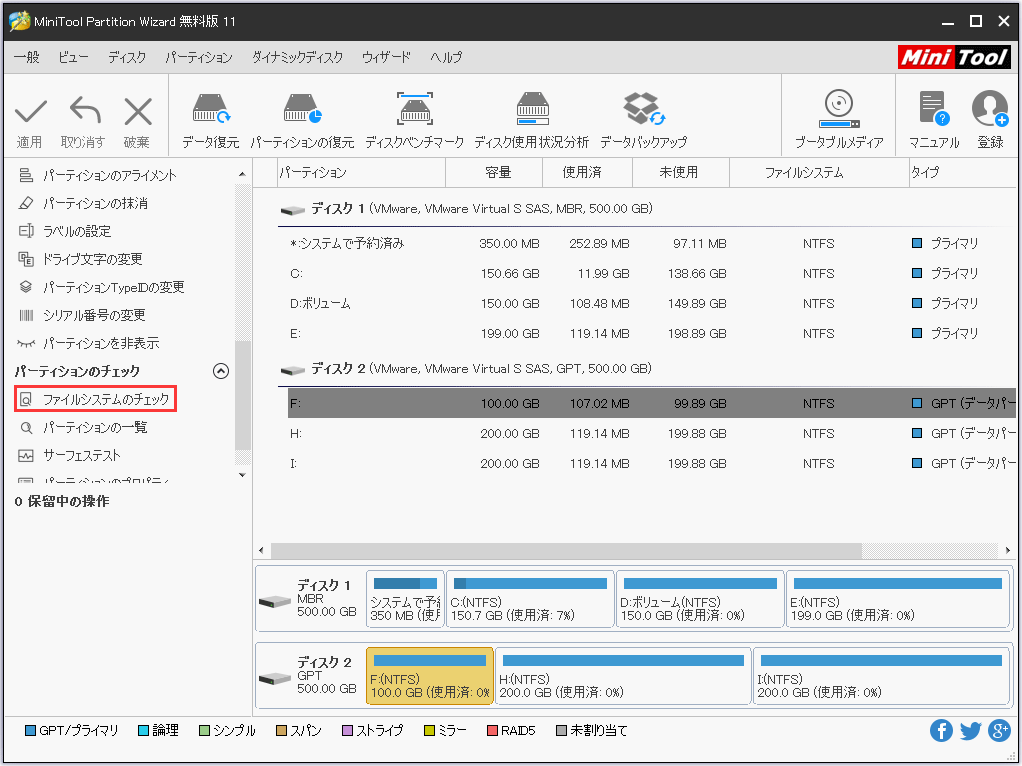Open the パーティション menu
This screenshot has height=766, width=1022.
pyautogui.click(x=199, y=57)
